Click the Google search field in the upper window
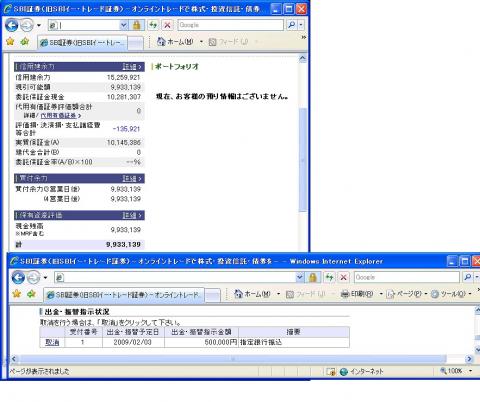Viewport: 480px width, 402px height. pos(231,25)
